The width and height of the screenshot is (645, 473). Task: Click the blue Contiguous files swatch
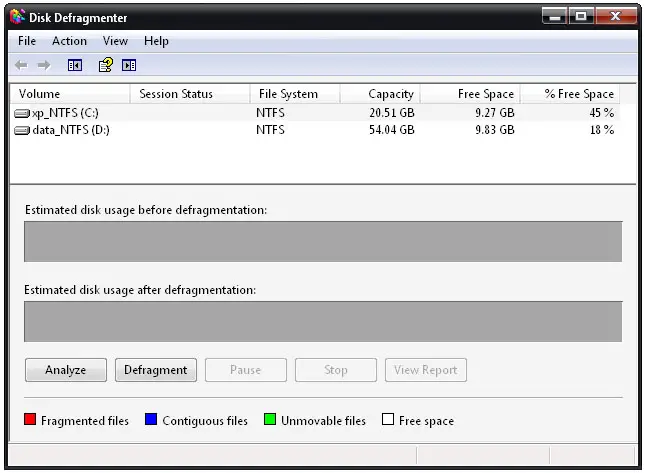151,419
